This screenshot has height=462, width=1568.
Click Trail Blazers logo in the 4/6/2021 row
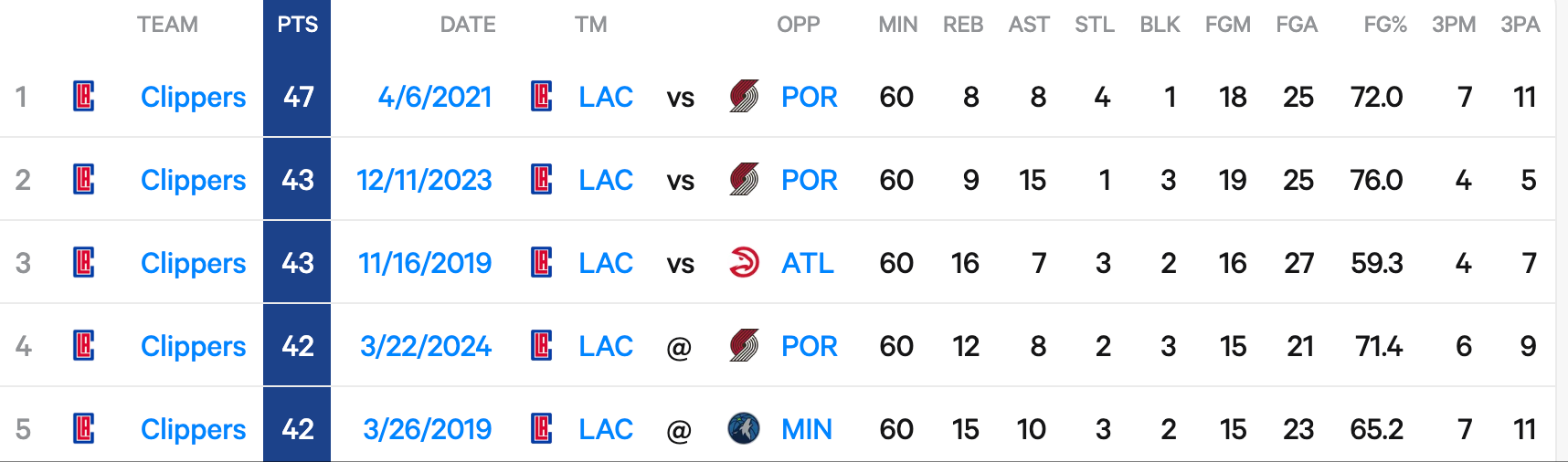[x=744, y=96]
